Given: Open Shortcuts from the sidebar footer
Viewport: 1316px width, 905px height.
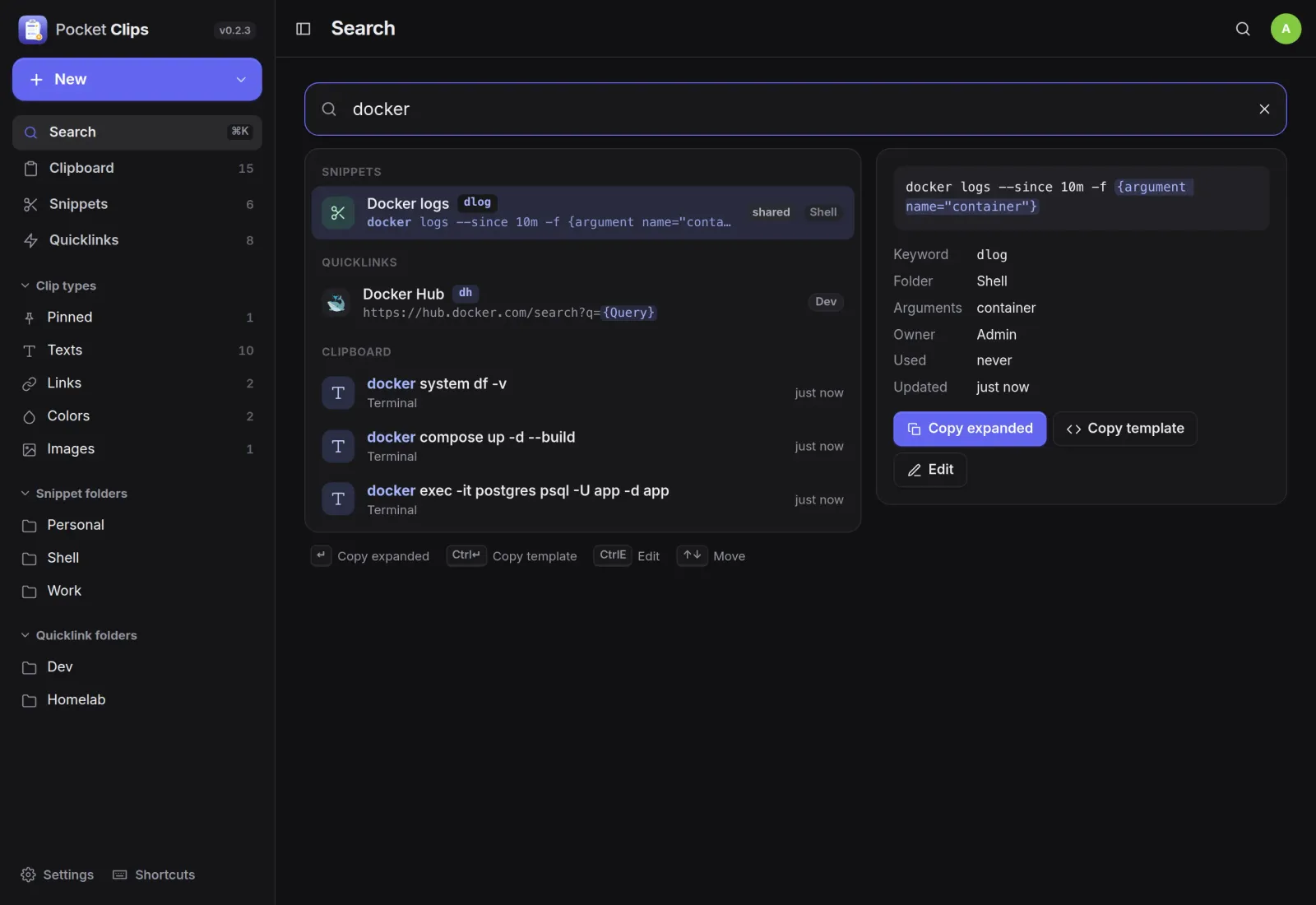Looking at the screenshot, I should coord(154,875).
